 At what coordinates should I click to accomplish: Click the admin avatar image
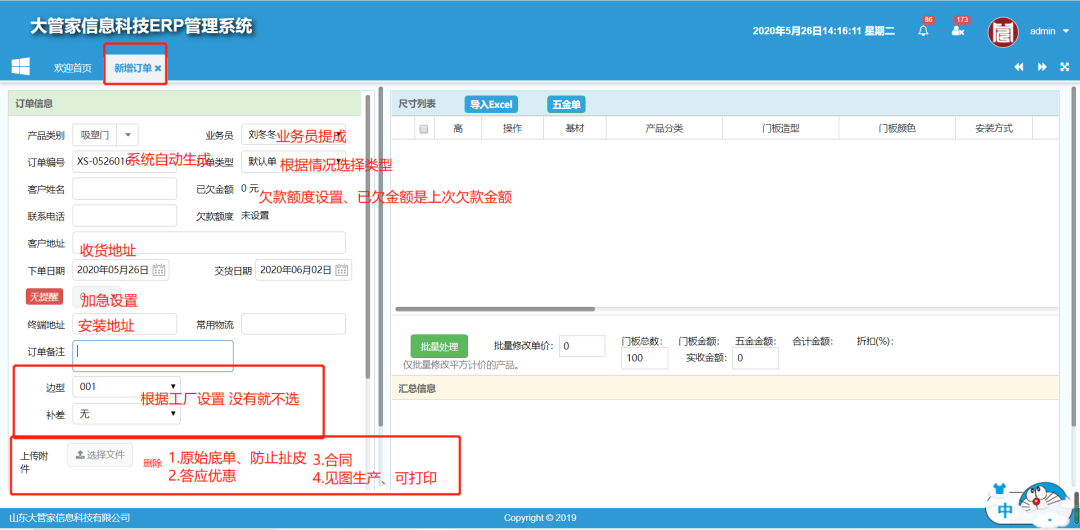pyautogui.click(x=1003, y=31)
